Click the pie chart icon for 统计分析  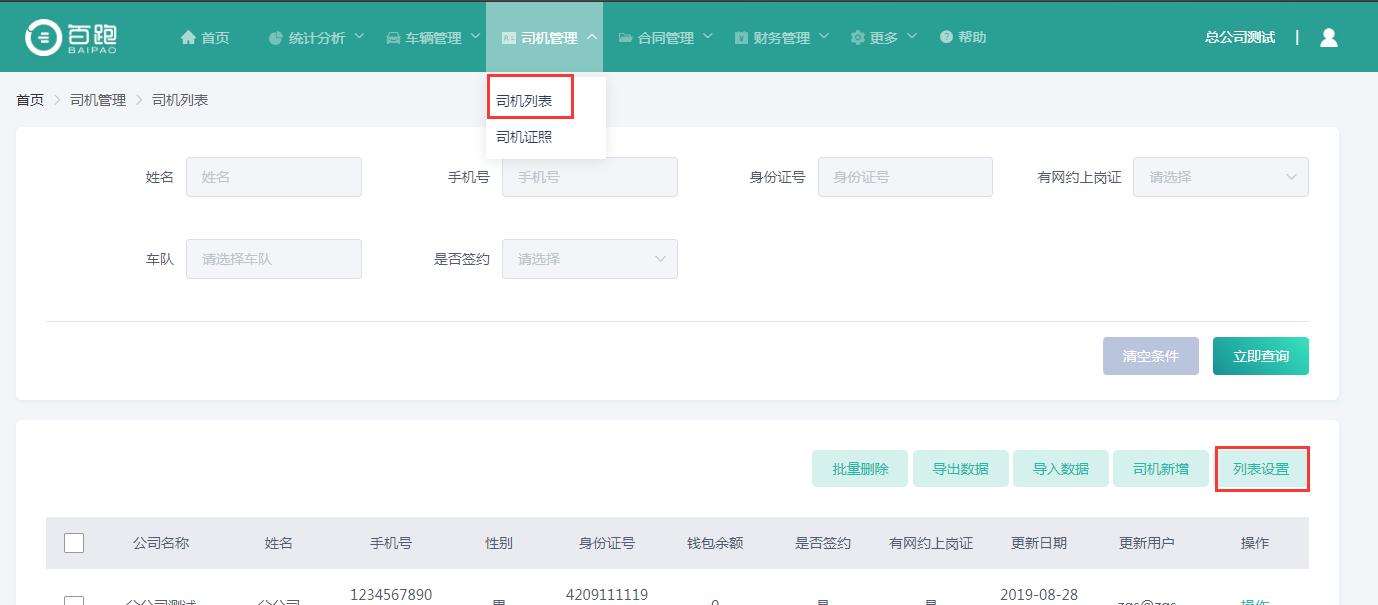point(276,38)
